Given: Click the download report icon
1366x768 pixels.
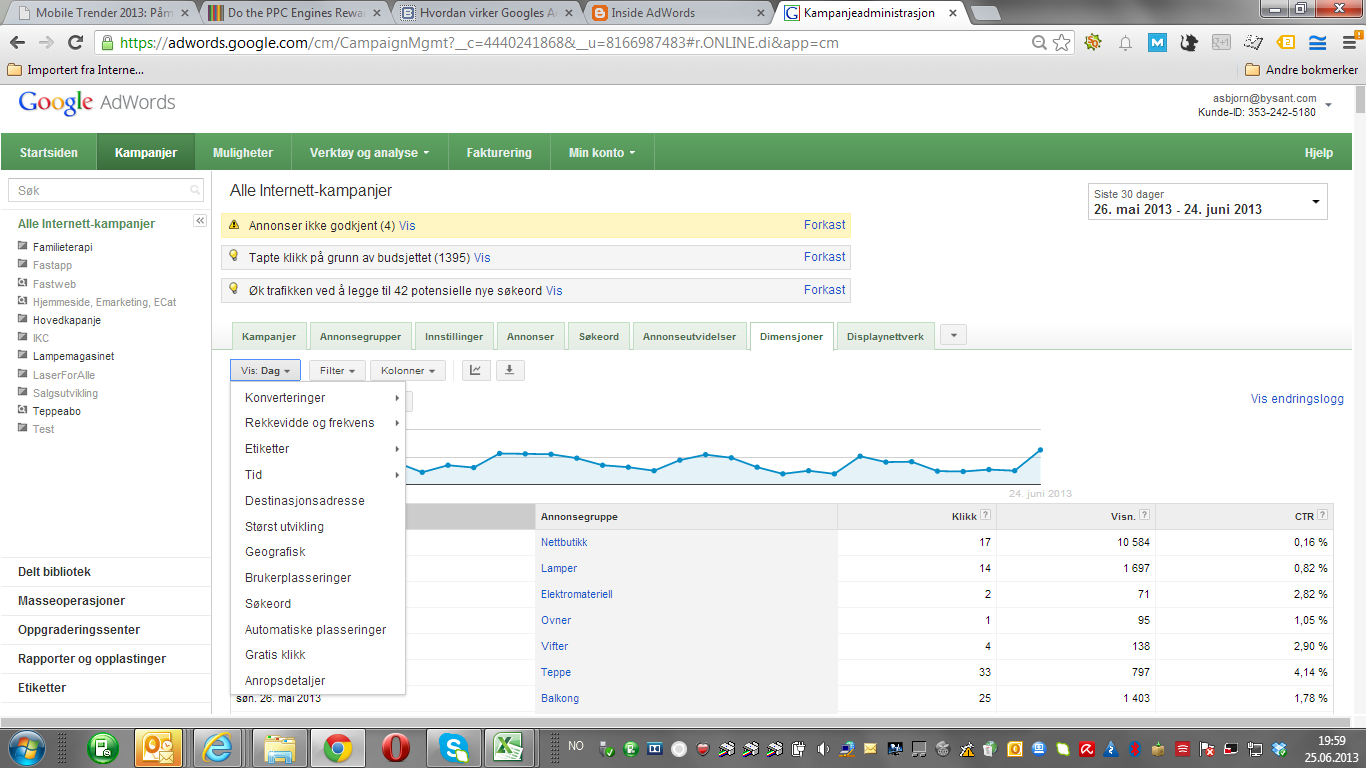Looking at the screenshot, I should pos(510,370).
